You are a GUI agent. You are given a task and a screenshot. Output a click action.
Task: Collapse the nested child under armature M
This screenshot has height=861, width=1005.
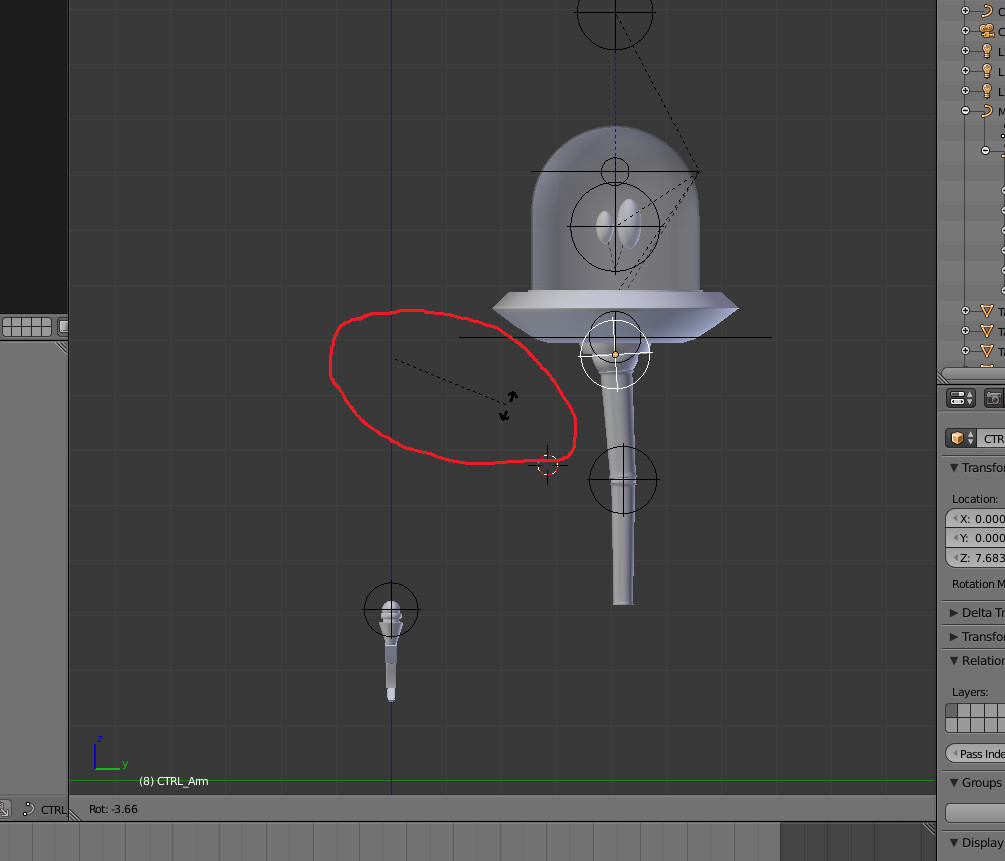(986, 151)
